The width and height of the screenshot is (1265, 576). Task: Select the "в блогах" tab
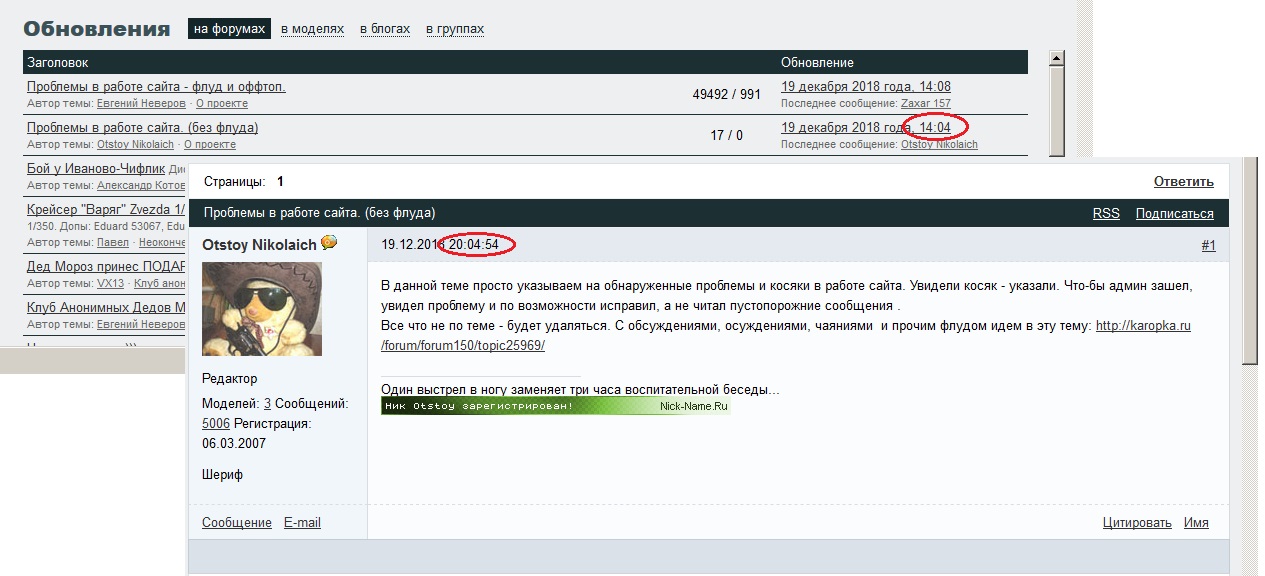(385, 29)
